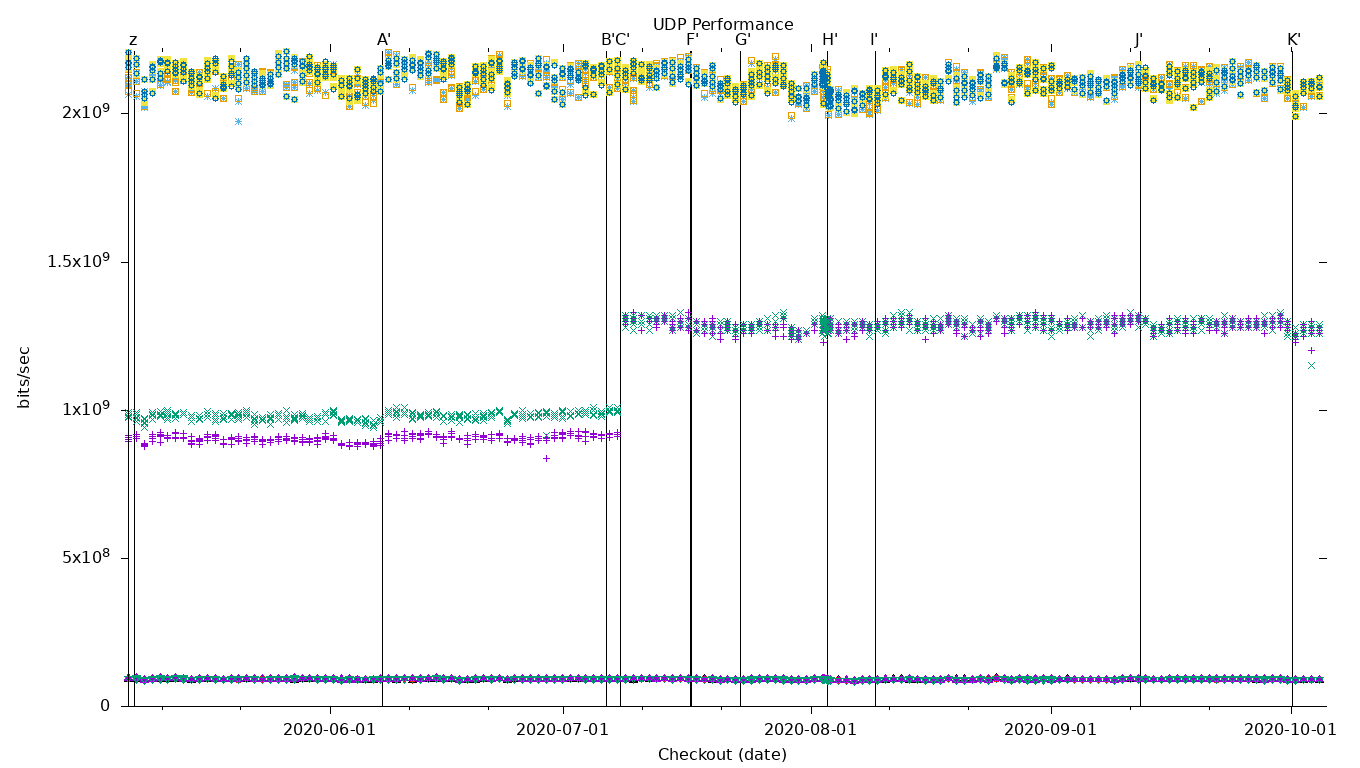Click the 5x10^8 y-axis tick label
The width and height of the screenshot is (1360, 768).
pos(85,557)
